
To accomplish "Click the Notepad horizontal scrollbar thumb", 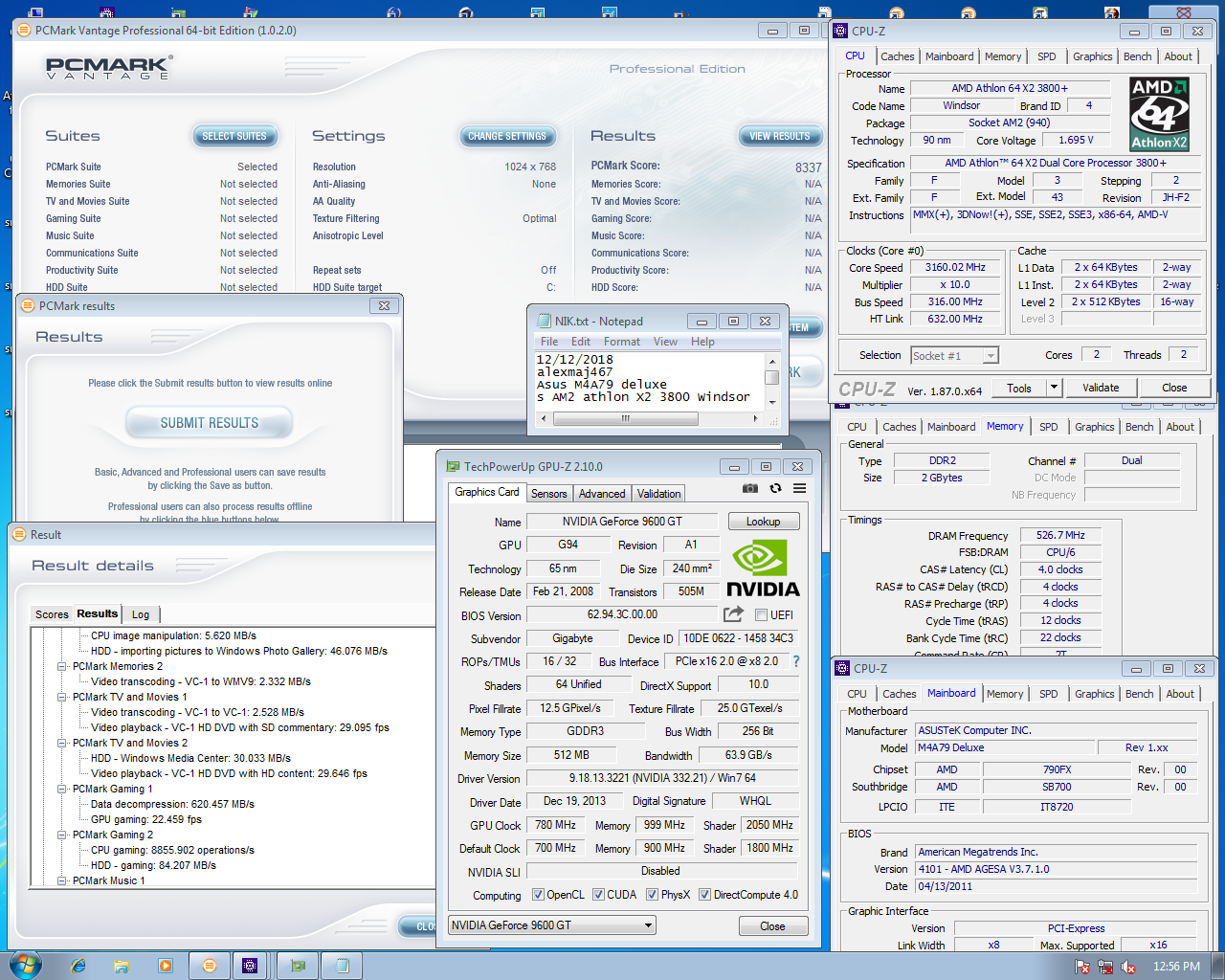I will pos(626,418).
